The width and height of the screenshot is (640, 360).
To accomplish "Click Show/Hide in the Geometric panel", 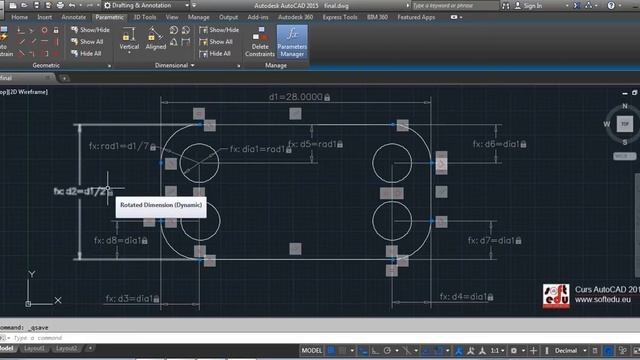I will (x=90, y=30).
